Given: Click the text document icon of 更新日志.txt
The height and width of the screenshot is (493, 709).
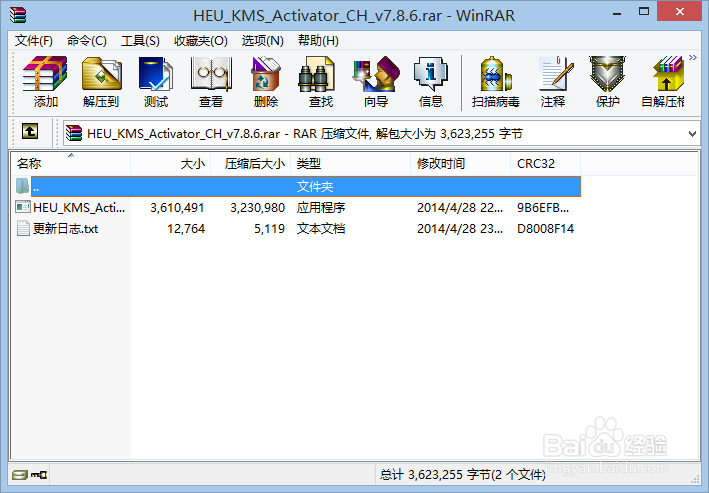Looking at the screenshot, I should 23,228.
